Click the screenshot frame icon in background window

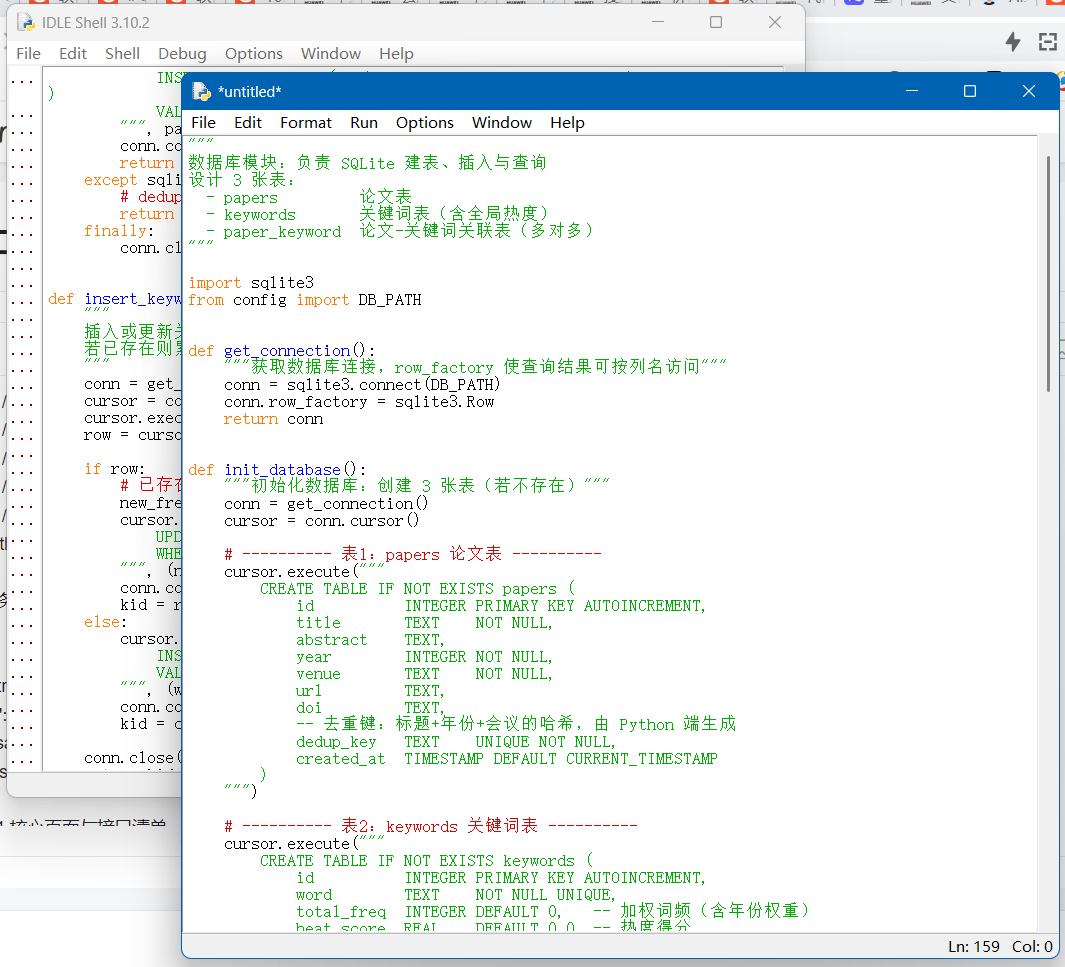click(x=1048, y=42)
